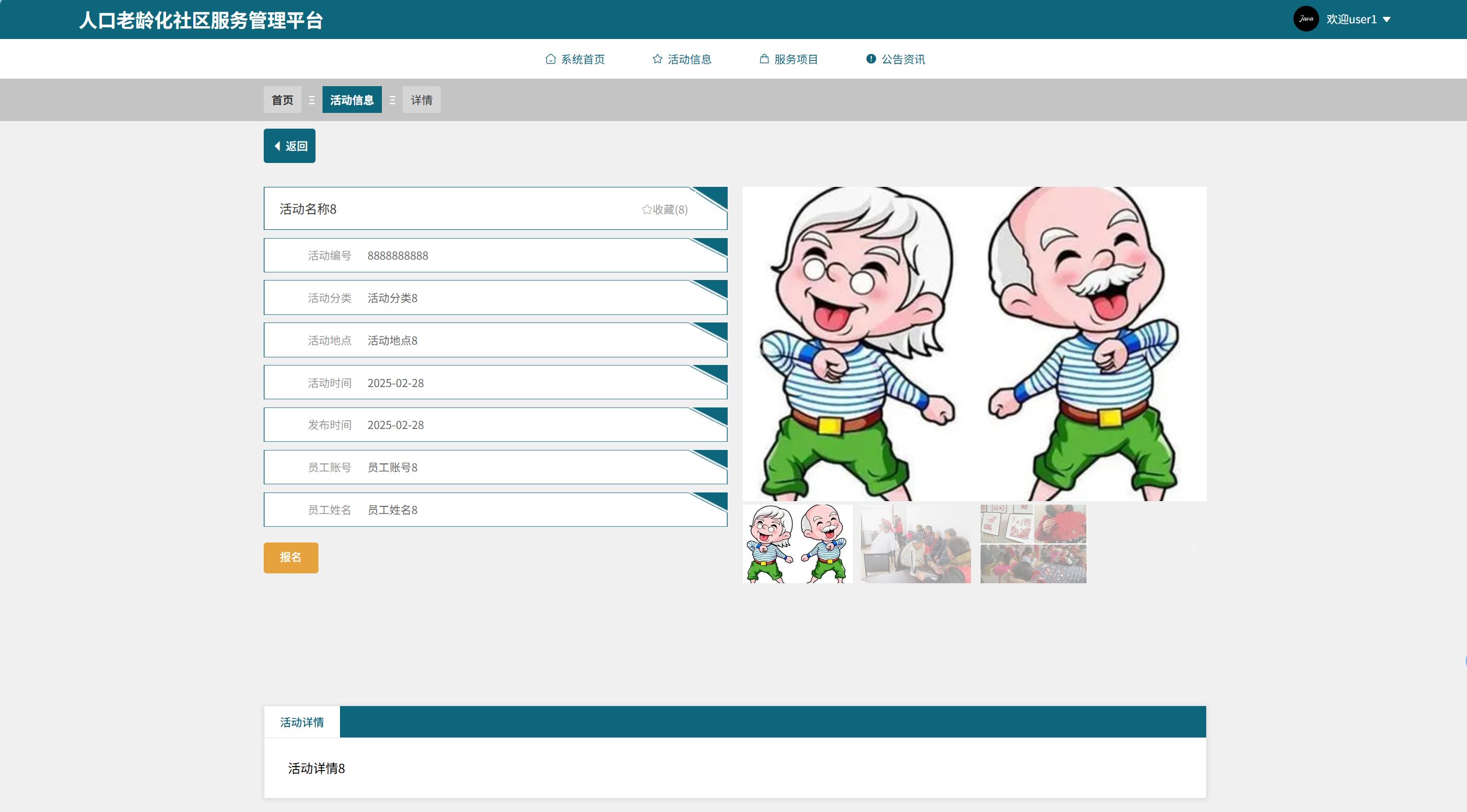Click the 首页 breadcrumb link
Viewport: 1467px width, 812px height.
[282, 100]
